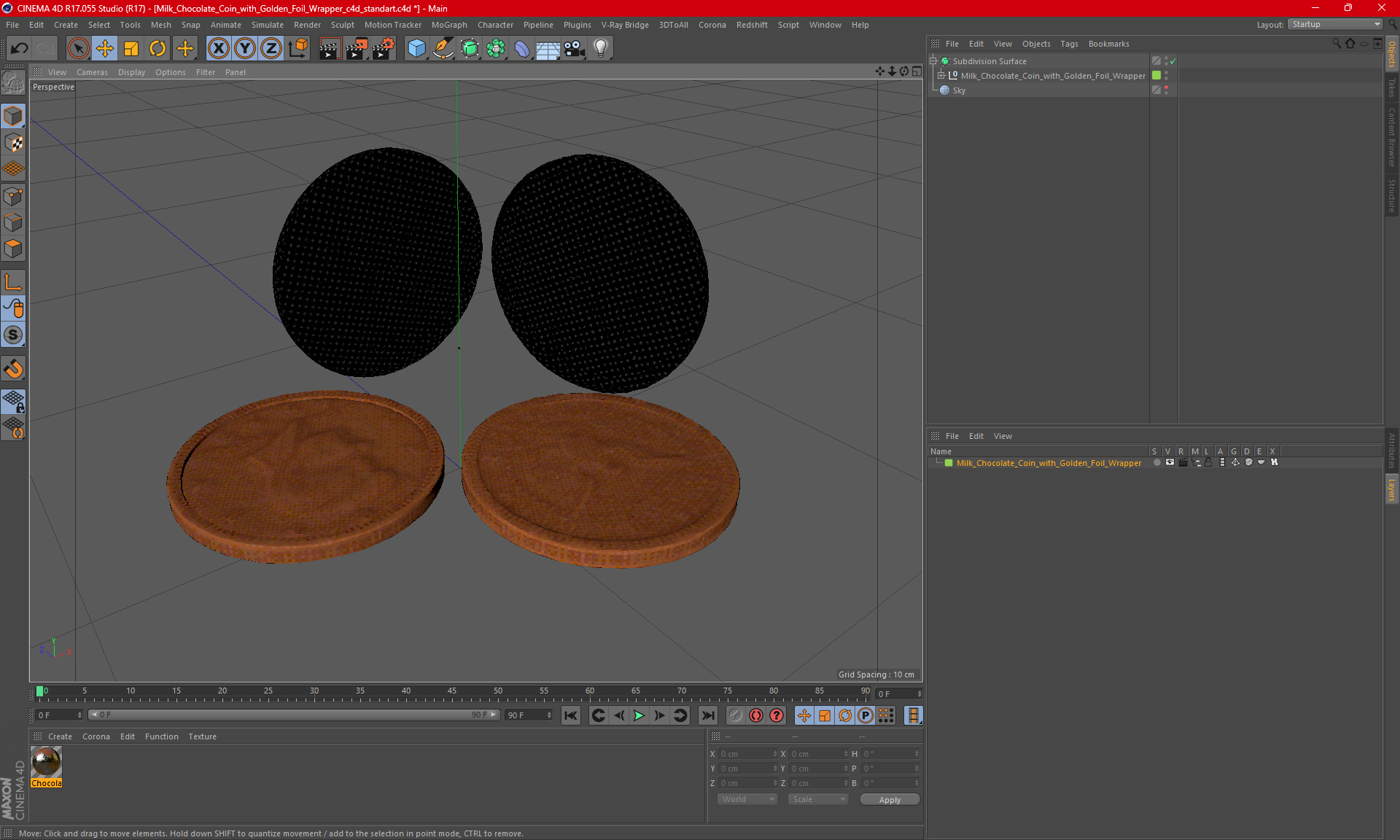Add a Camera object
The image size is (1400, 840).
pyautogui.click(x=574, y=49)
